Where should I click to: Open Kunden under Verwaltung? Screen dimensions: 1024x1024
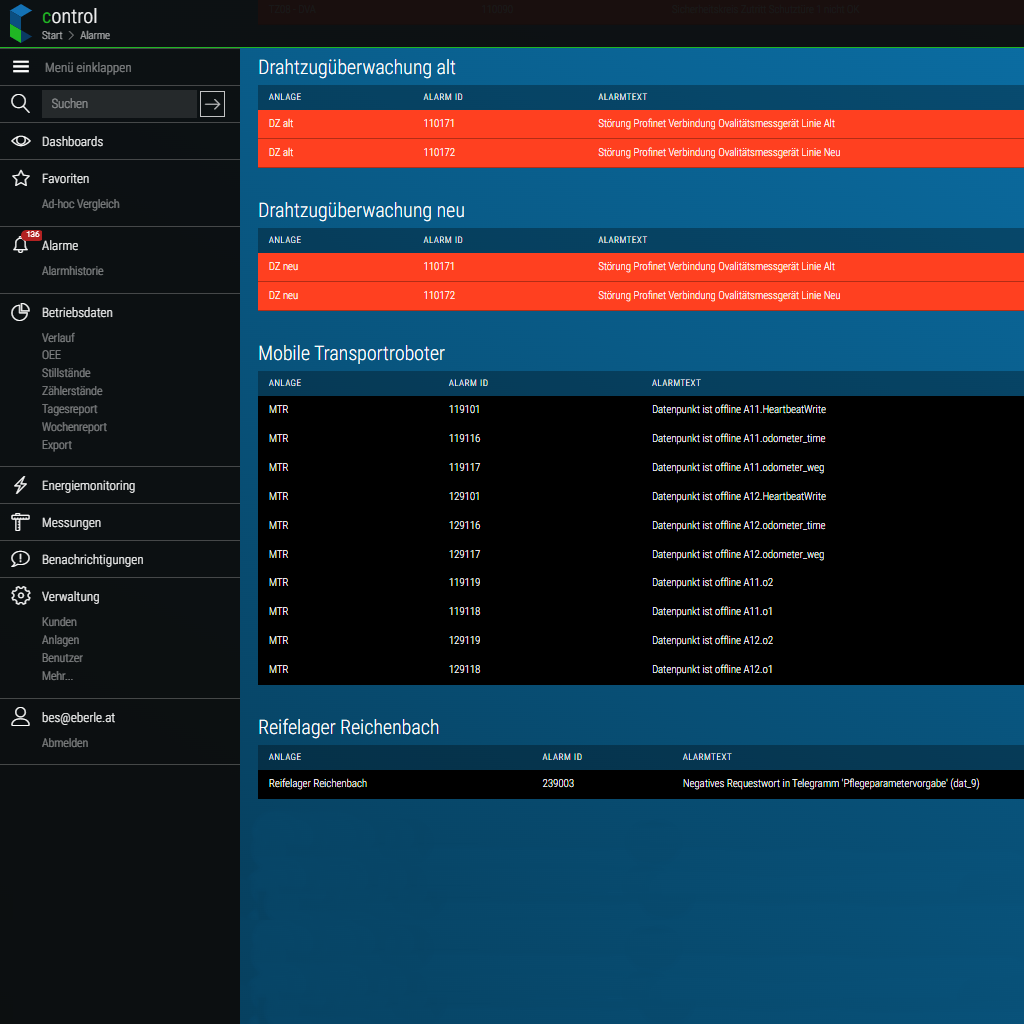[x=59, y=622]
